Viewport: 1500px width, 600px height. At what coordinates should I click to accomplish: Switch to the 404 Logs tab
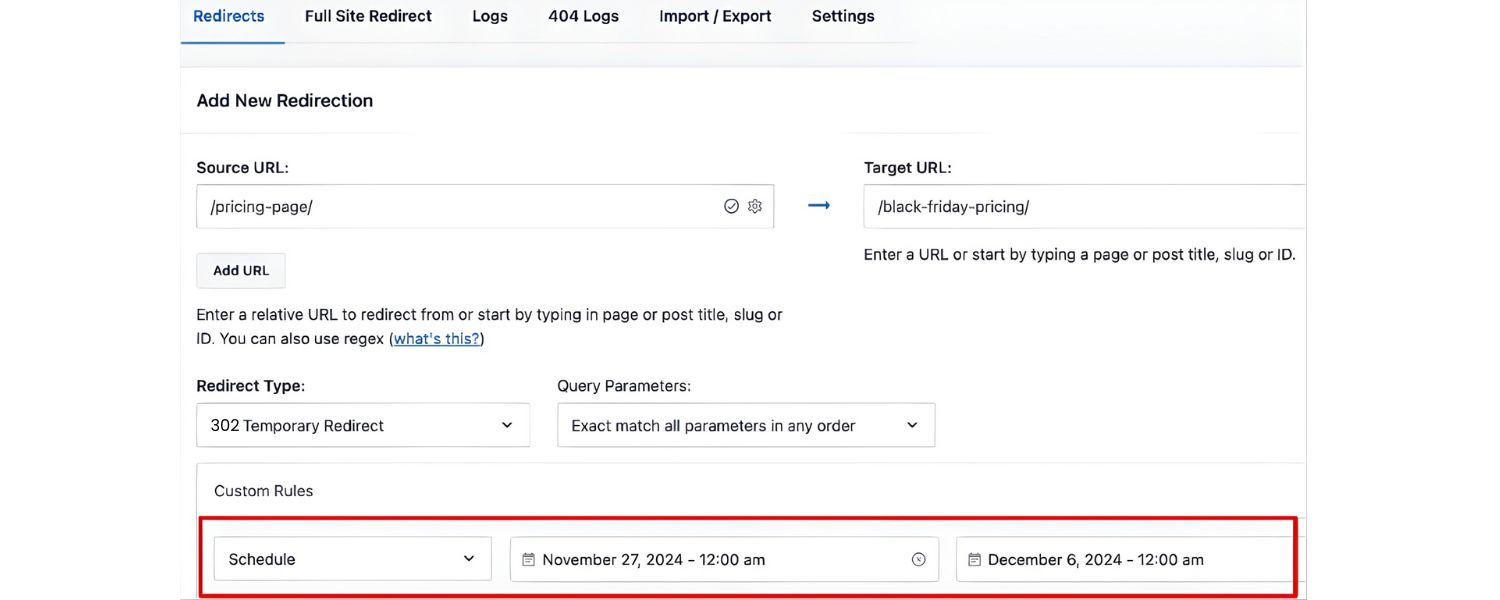click(583, 16)
